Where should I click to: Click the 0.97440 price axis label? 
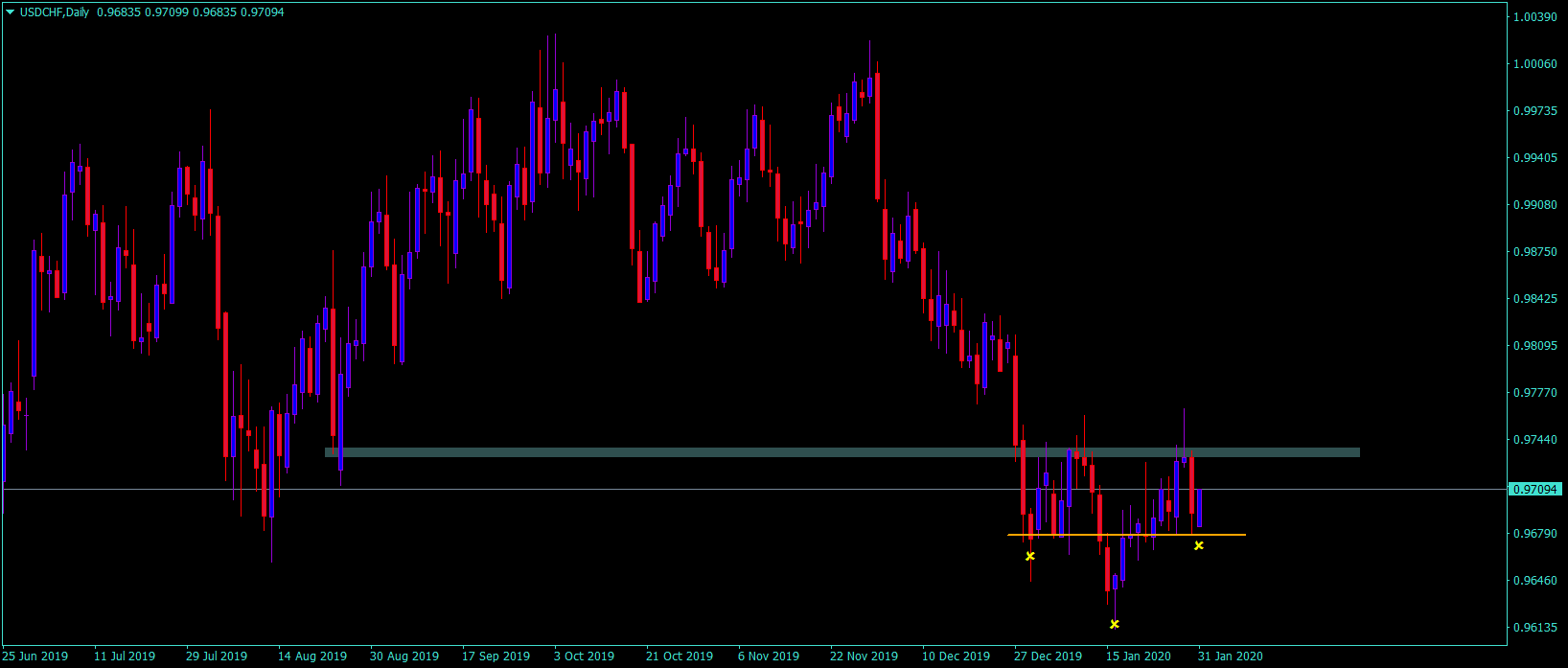click(1534, 440)
